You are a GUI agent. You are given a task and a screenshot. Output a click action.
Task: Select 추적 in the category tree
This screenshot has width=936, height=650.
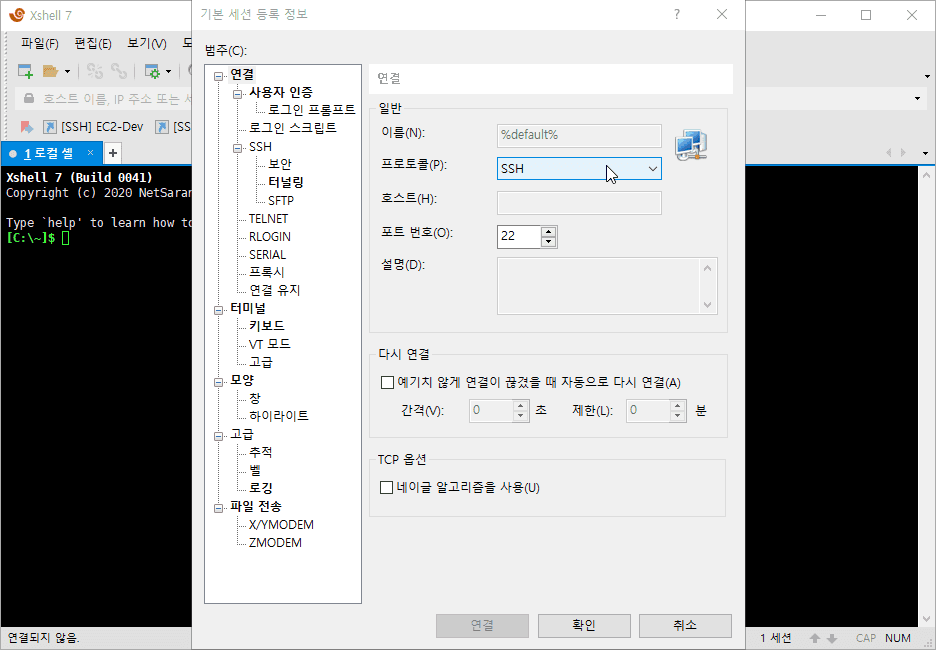(261, 452)
